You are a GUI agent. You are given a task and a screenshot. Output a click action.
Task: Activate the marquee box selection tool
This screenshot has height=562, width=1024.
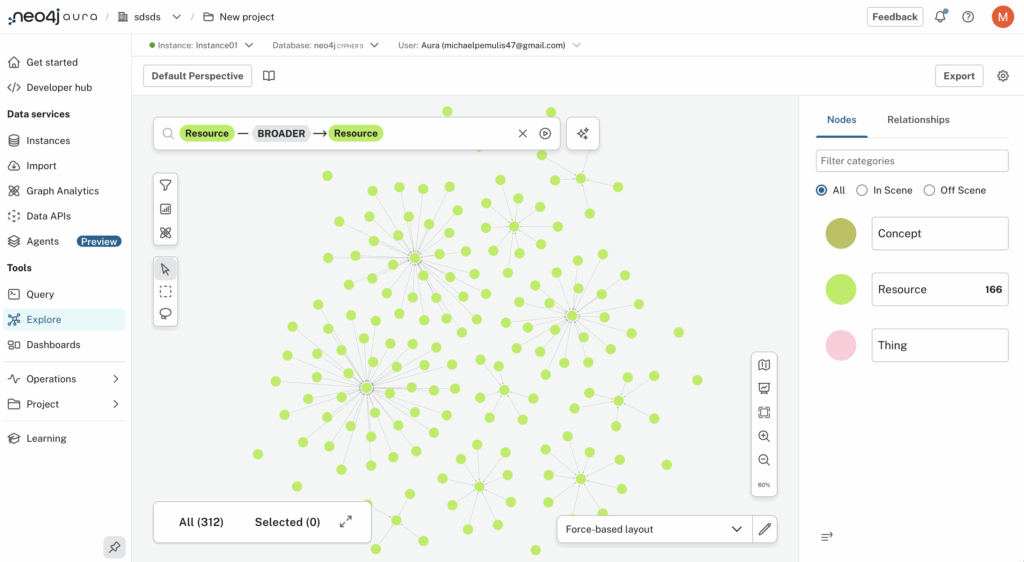tap(166, 292)
